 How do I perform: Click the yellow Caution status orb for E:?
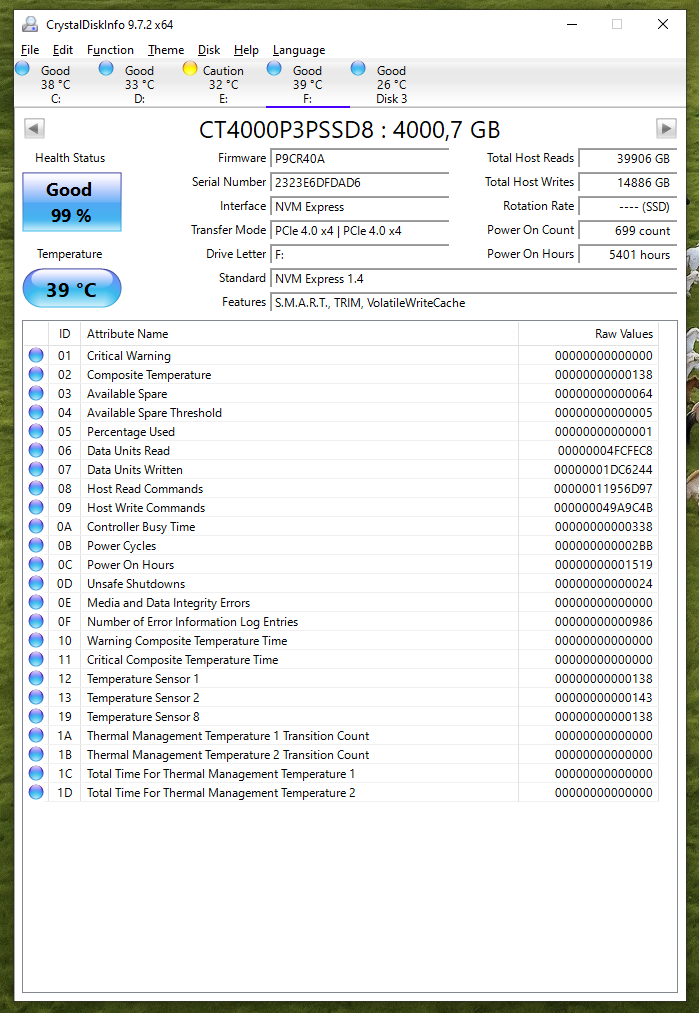tap(190, 68)
